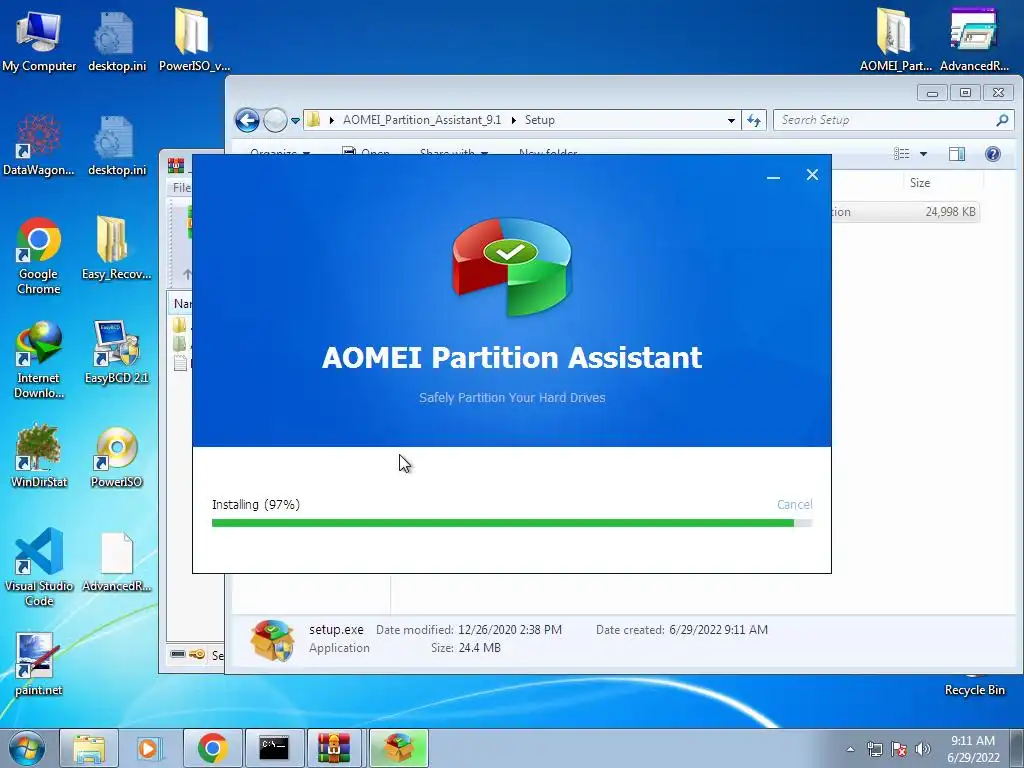The width and height of the screenshot is (1024, 768).
Task: Select AdvancedR blank file icon on desktop
Action: pos(116,562)
